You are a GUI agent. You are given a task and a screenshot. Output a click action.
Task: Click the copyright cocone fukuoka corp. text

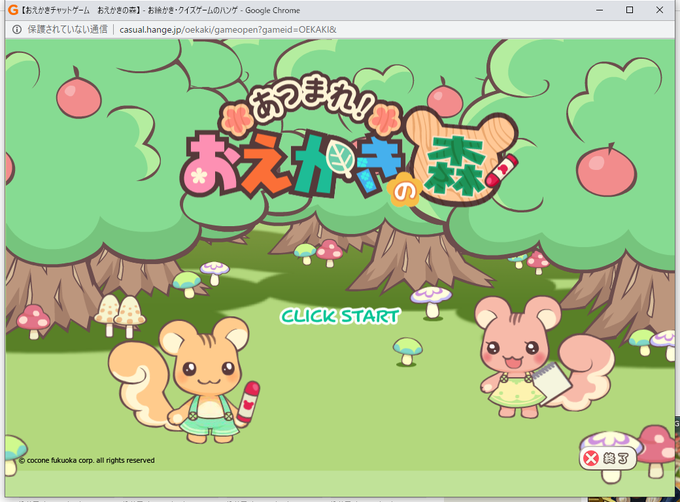point(87,460)
